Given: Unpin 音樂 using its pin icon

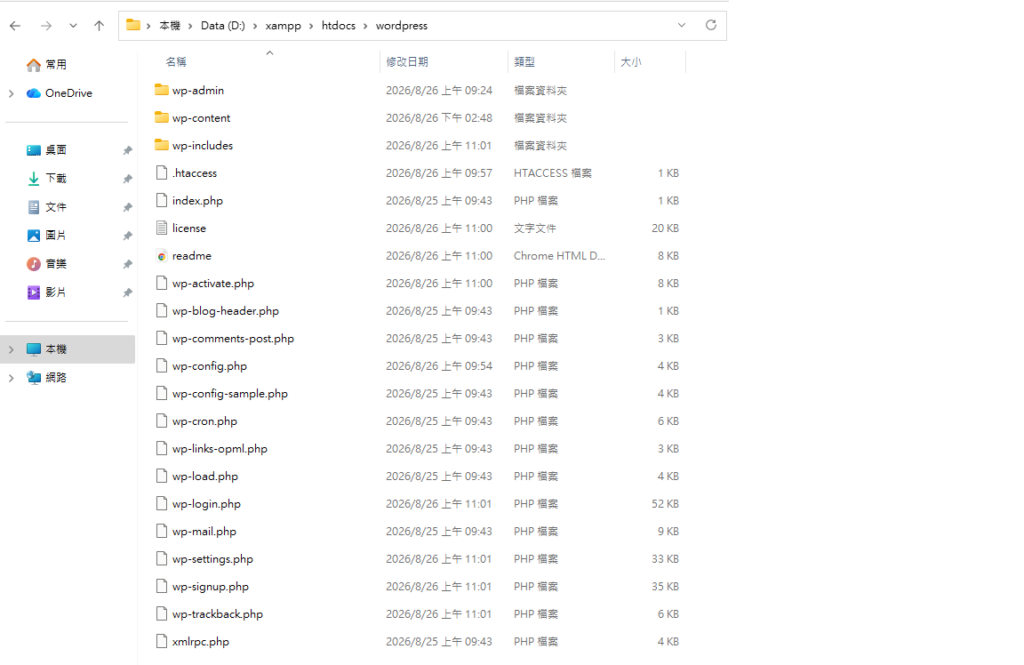Looking at the screenshot, I should coord(127,264).
